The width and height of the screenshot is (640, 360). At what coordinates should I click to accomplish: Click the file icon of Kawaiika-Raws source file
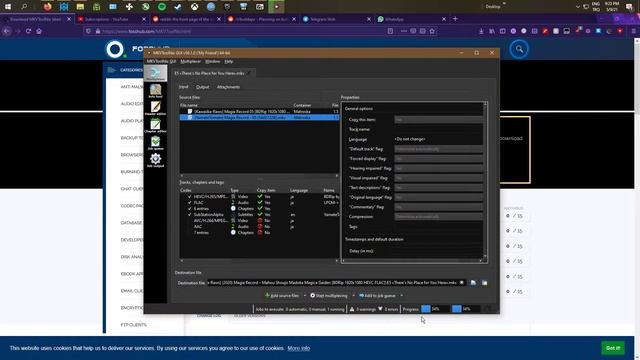pyautogui.click(x=190, y=111)
